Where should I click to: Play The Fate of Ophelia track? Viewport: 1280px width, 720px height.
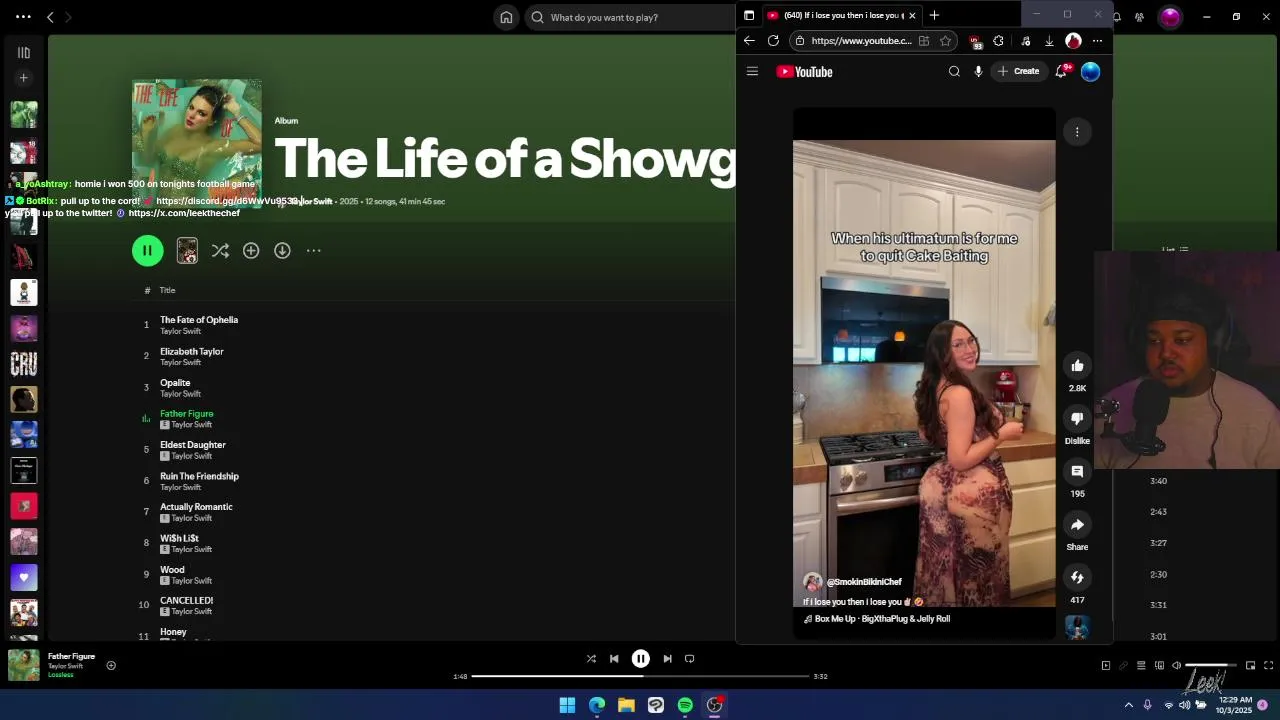[x=199, y=320]
